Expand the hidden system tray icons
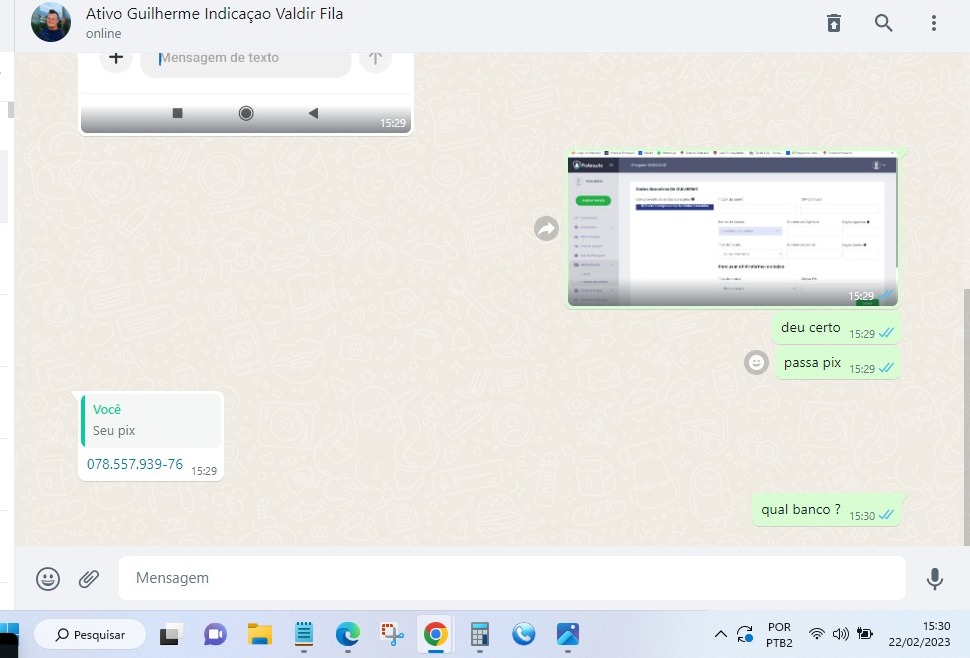 pyautogui.click(x=720, y=634)
